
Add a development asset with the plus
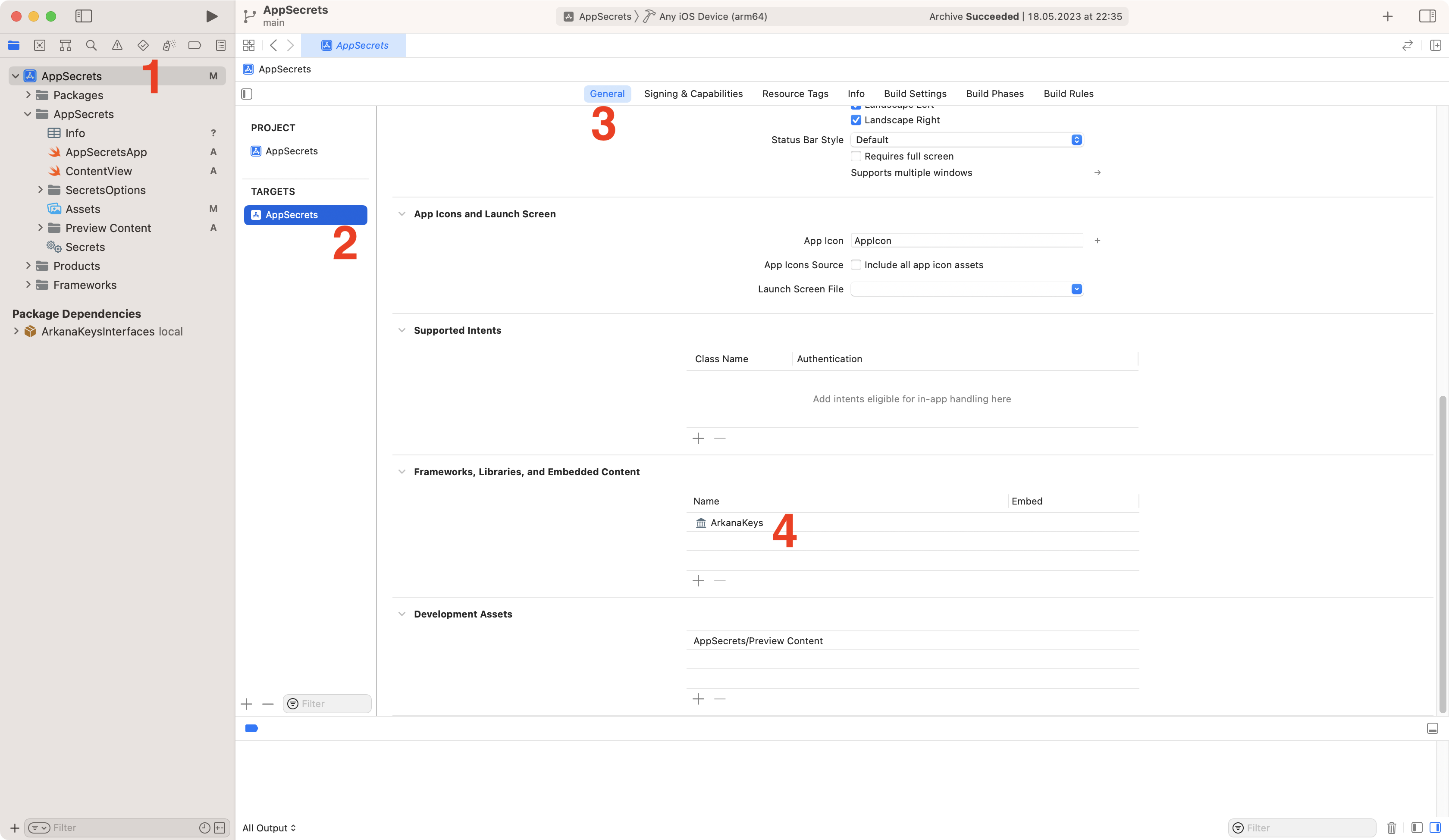coord(698,699)
